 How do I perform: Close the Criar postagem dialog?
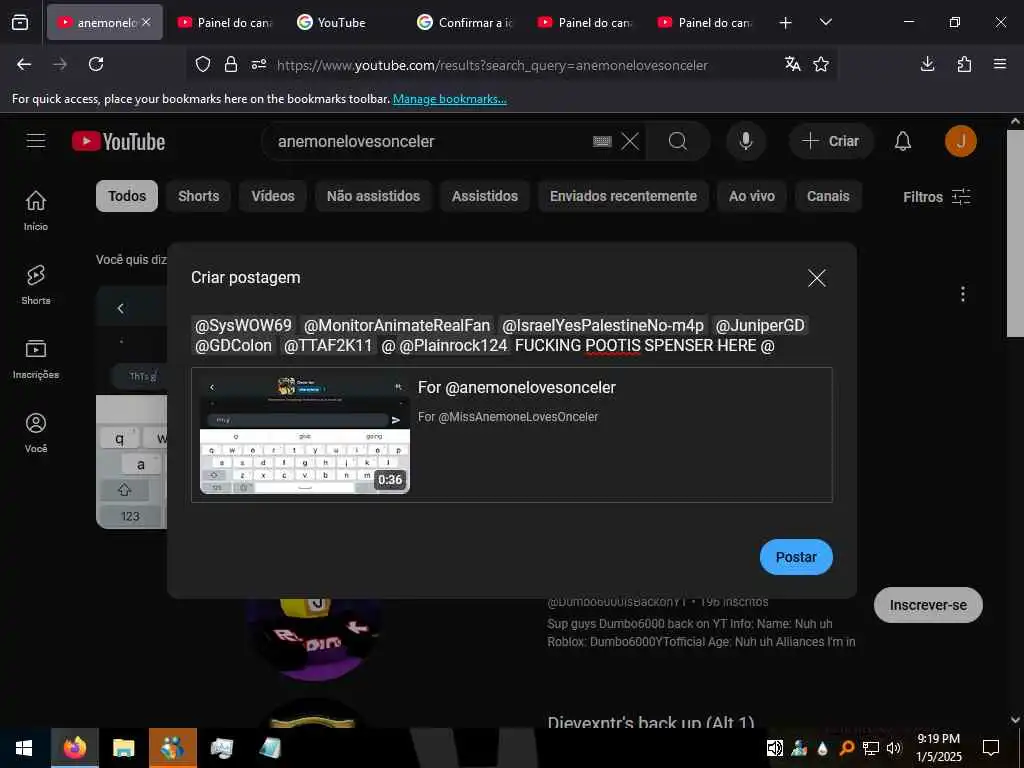point(816,278)
